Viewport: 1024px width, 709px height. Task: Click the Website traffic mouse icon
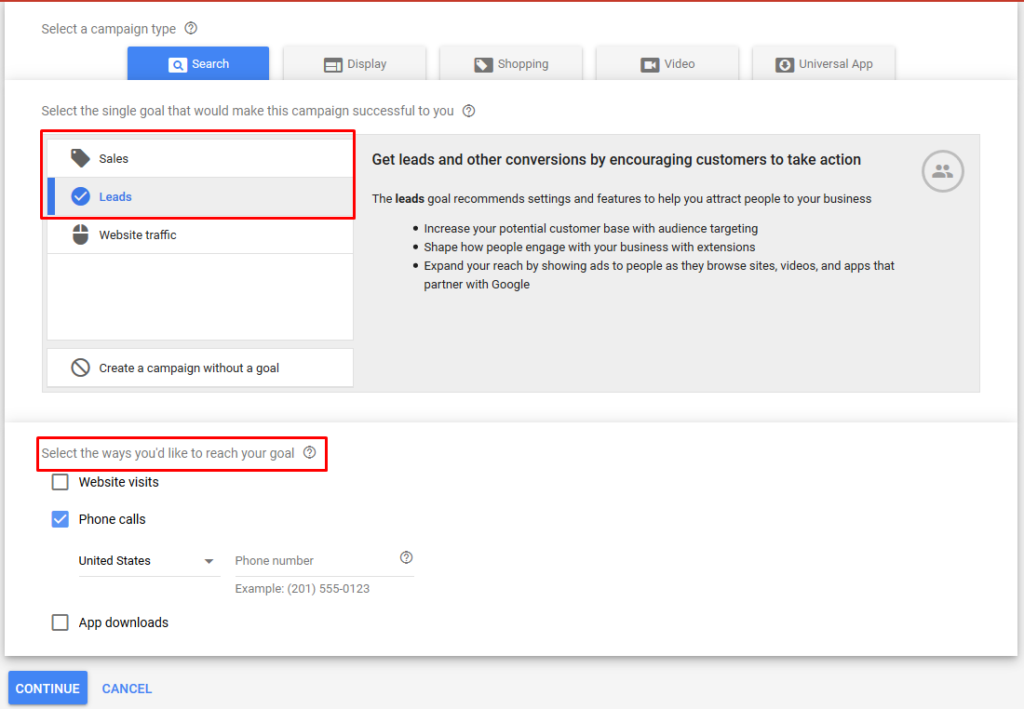[x=80, y=234]
